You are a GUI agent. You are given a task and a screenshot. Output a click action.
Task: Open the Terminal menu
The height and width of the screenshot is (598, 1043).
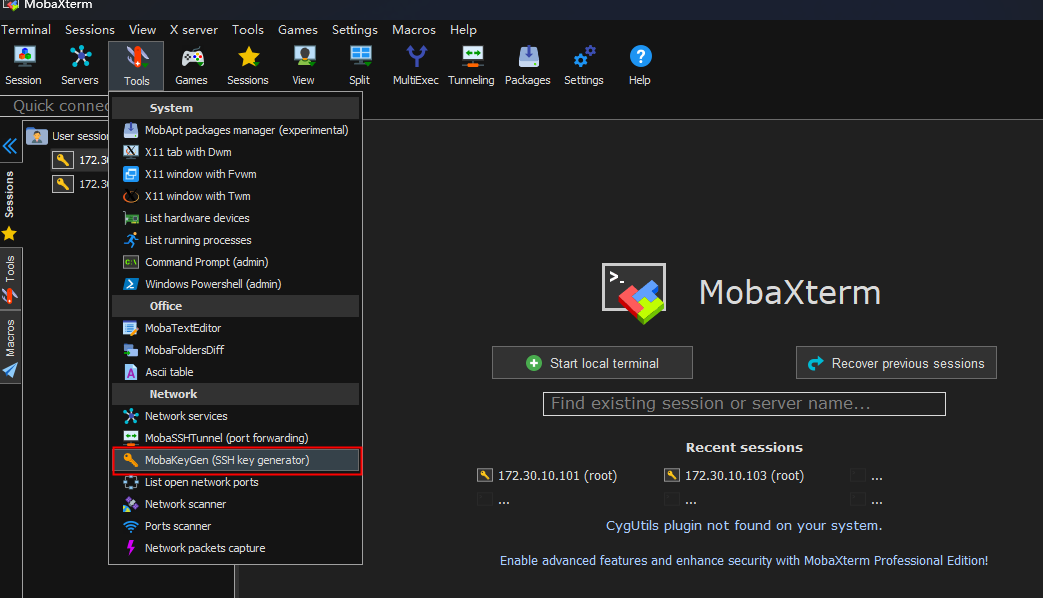[x=26, y=30]
